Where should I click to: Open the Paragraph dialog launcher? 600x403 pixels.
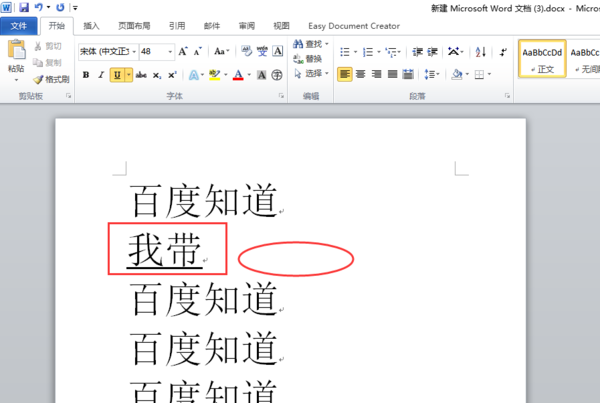507,96
